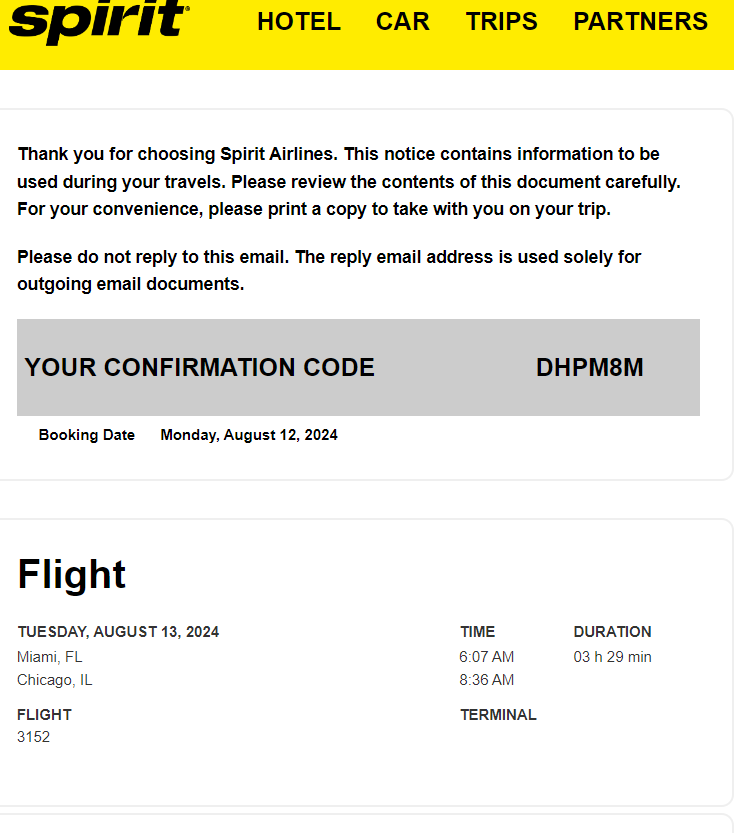Screen dimensions: 753x833
Task: Click the 6:07 AM departure time
Action: tap(487, 657)
